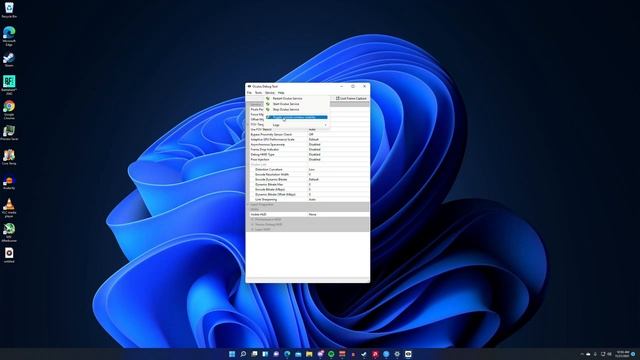Select the untitled file on the desktop

click(9, 255)
